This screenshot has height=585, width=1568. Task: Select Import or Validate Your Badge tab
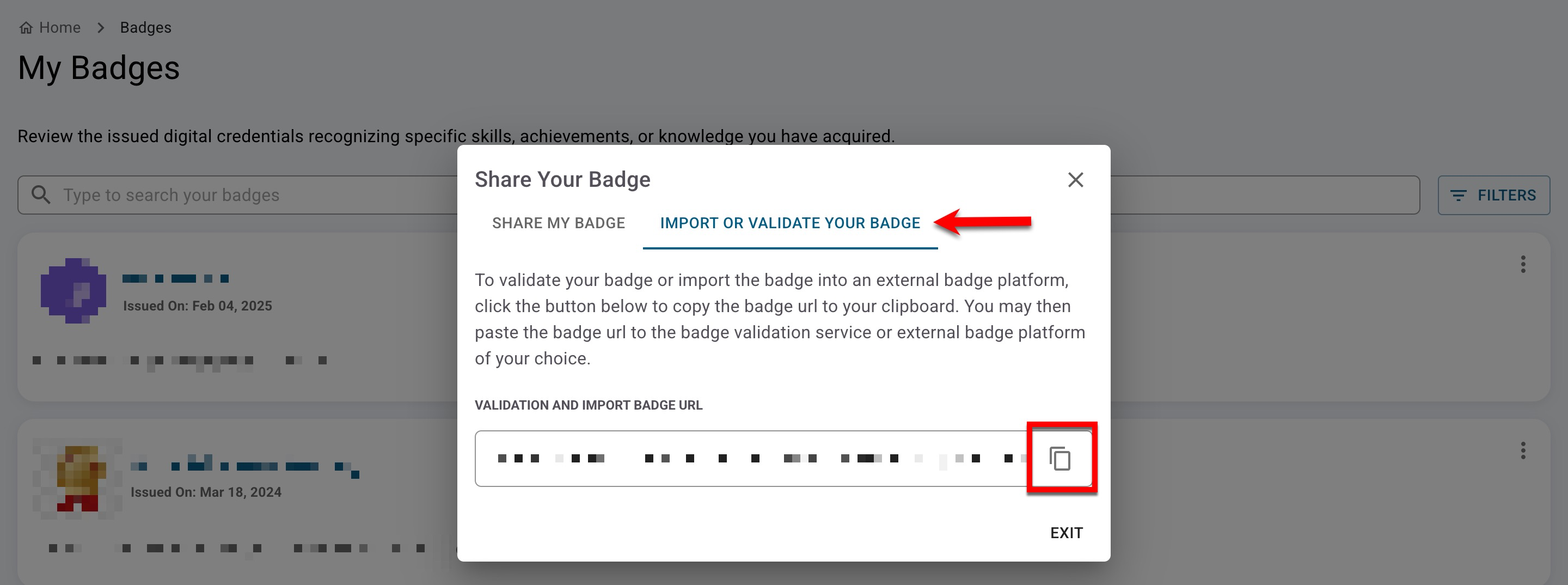pos(789,223)
